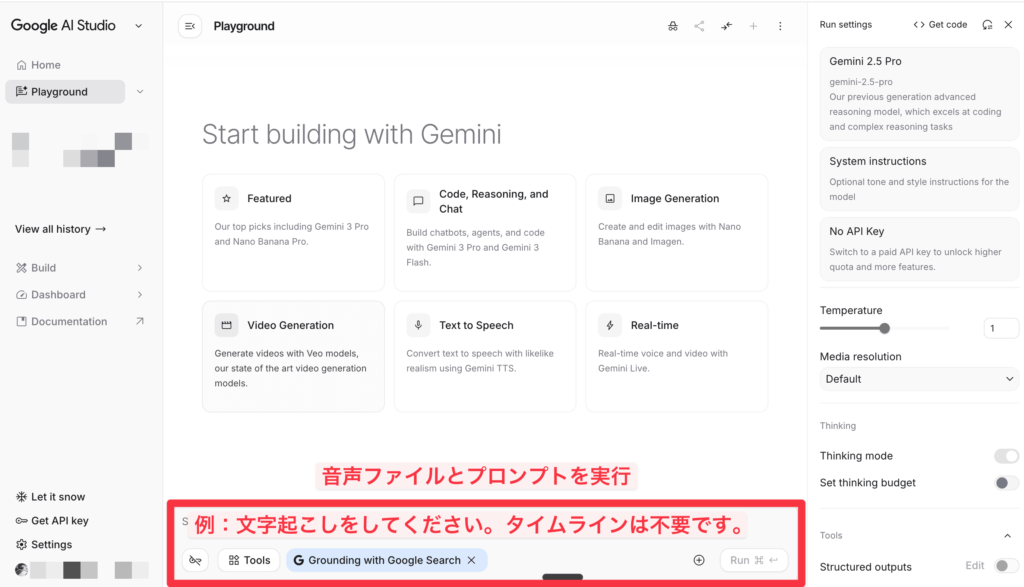
Task: Click the reset settings icon beside Get code
Action: coord(988,25)
